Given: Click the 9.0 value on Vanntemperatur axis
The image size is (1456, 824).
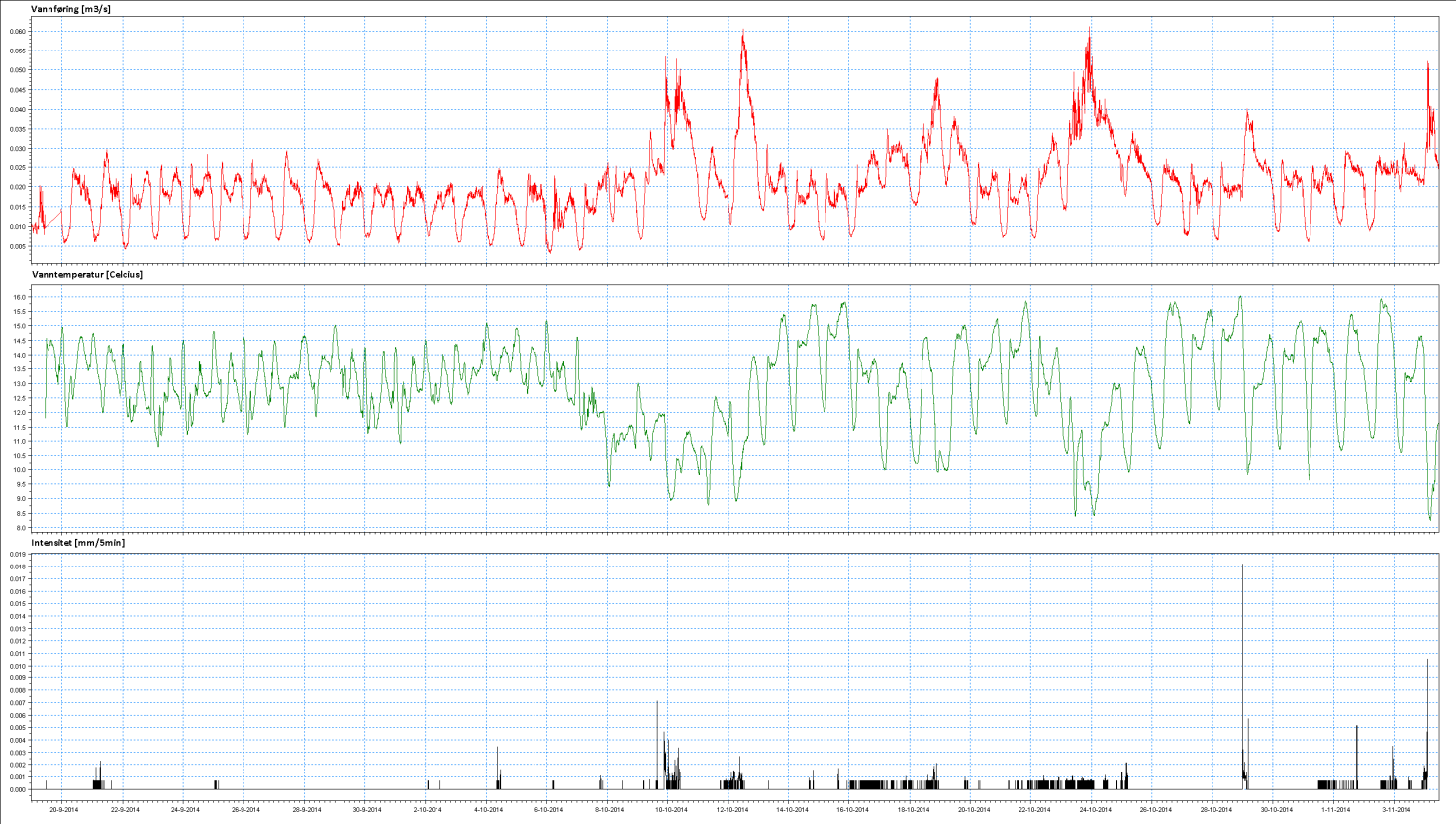Looking at the screenshot, I should pos(22,499).
